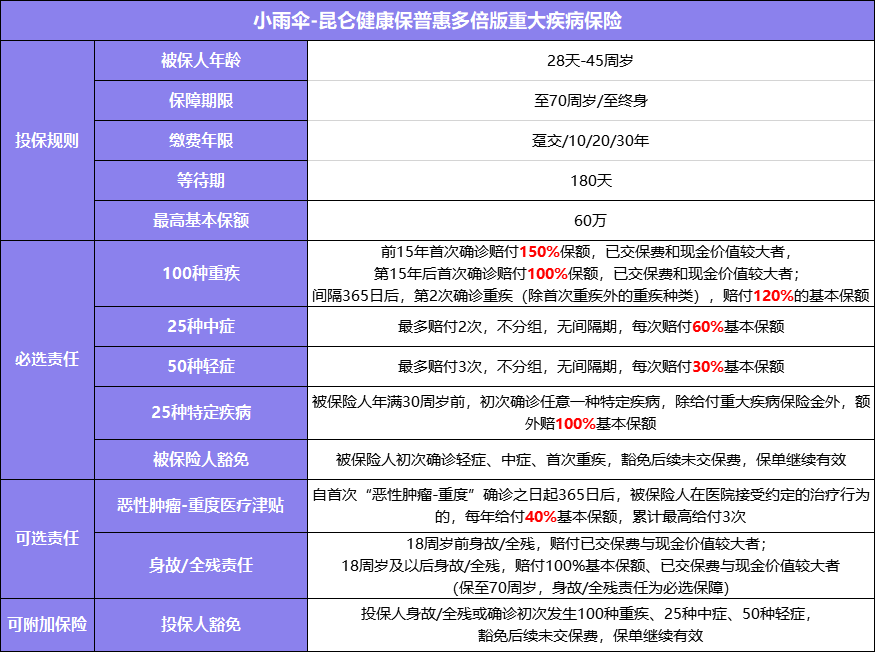875x653 pixels.
Task: Click the 25种特定疾病 label cell
Action: point(201,412)
